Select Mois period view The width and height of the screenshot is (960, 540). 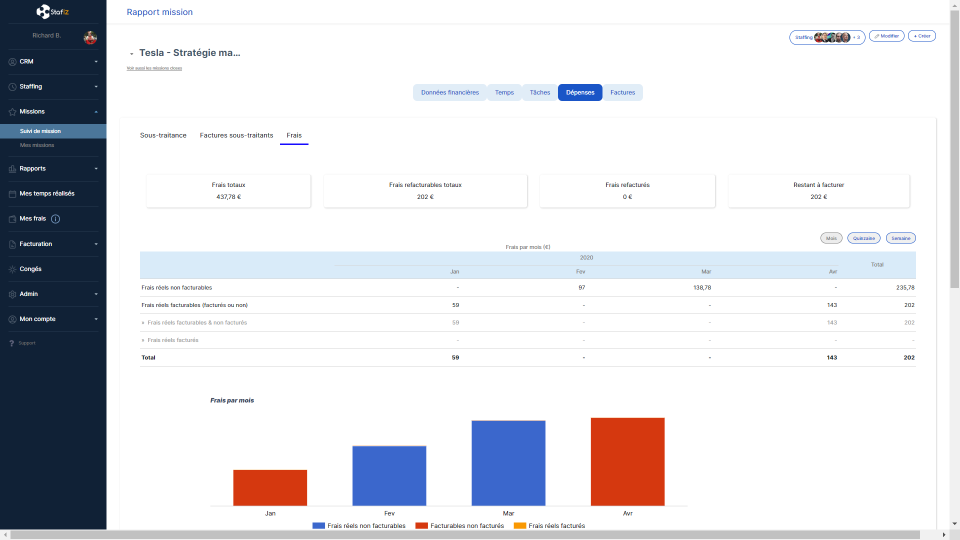coord(831,238)
